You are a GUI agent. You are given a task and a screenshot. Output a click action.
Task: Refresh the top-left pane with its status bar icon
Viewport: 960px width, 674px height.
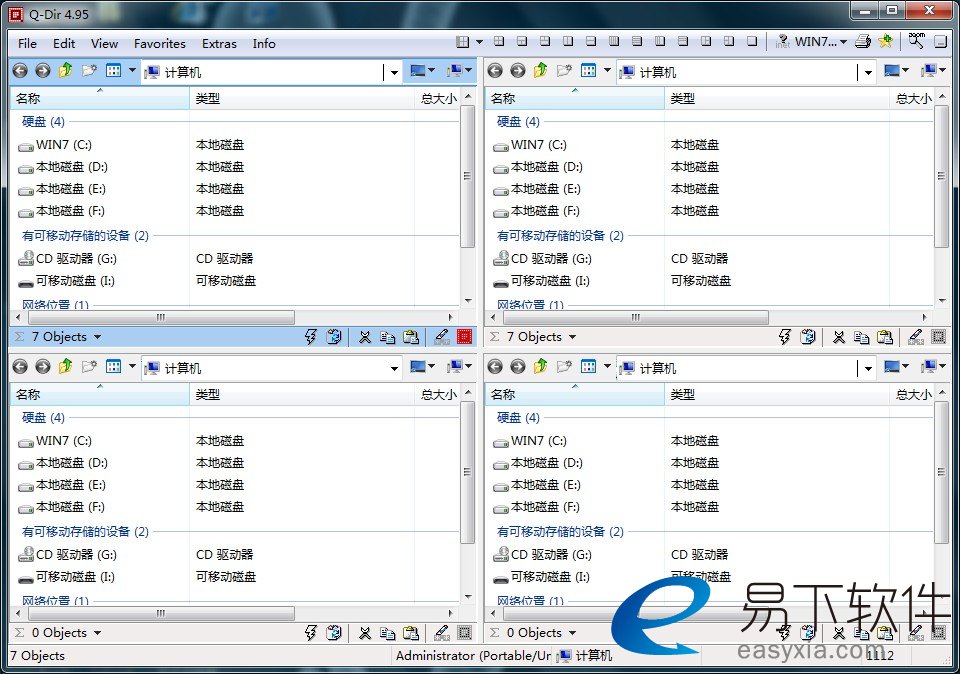pyautogui.click(x=334, y=337)
